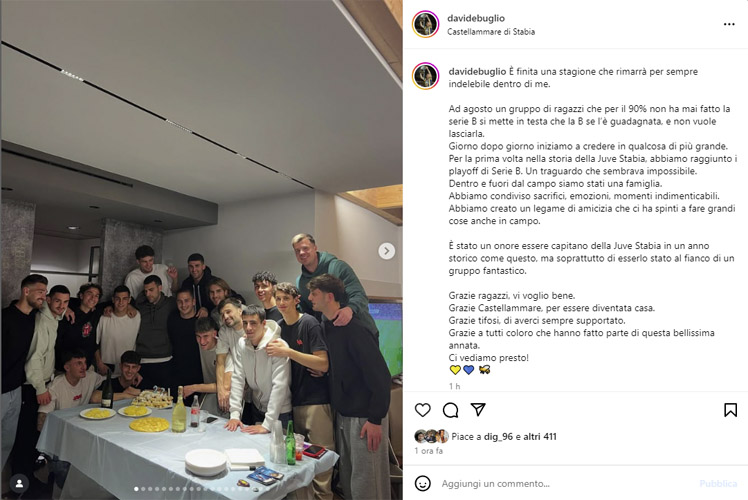Viewport: 748px width, 500px height.
Task: Click davidebuglio username in caption
Action: click(x=477, y=72)
